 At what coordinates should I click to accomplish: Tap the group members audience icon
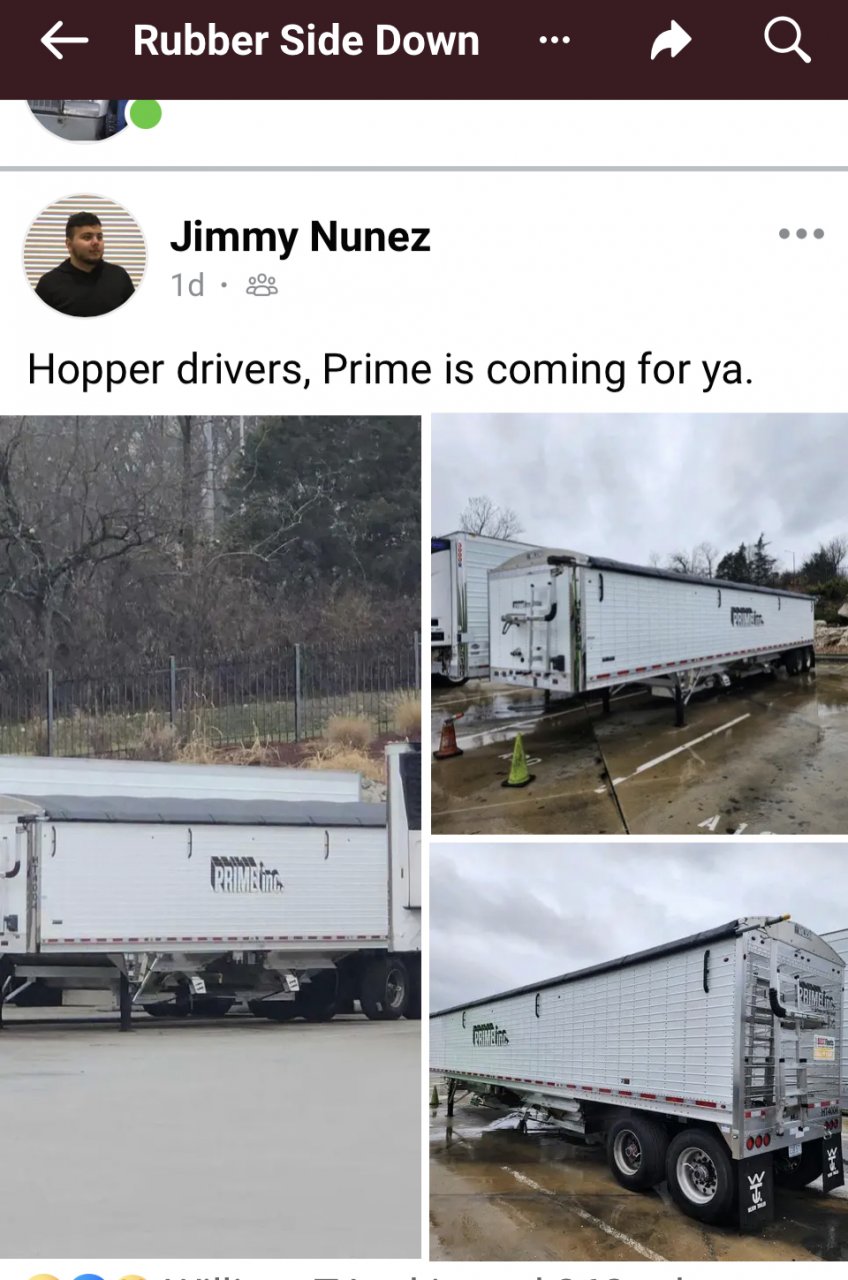262,286
